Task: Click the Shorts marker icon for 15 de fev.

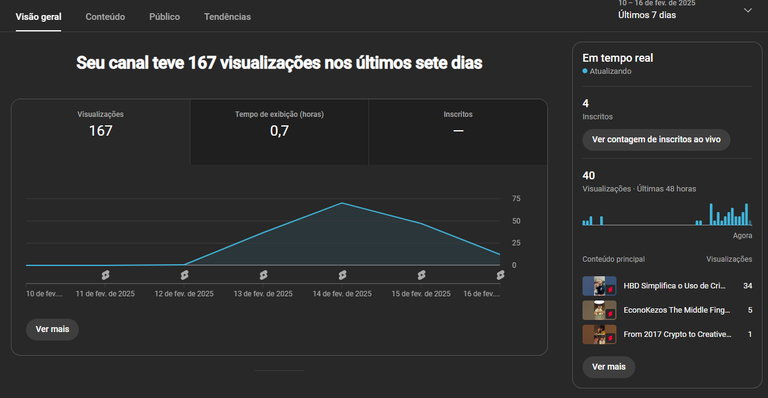Action: point(421,275)
